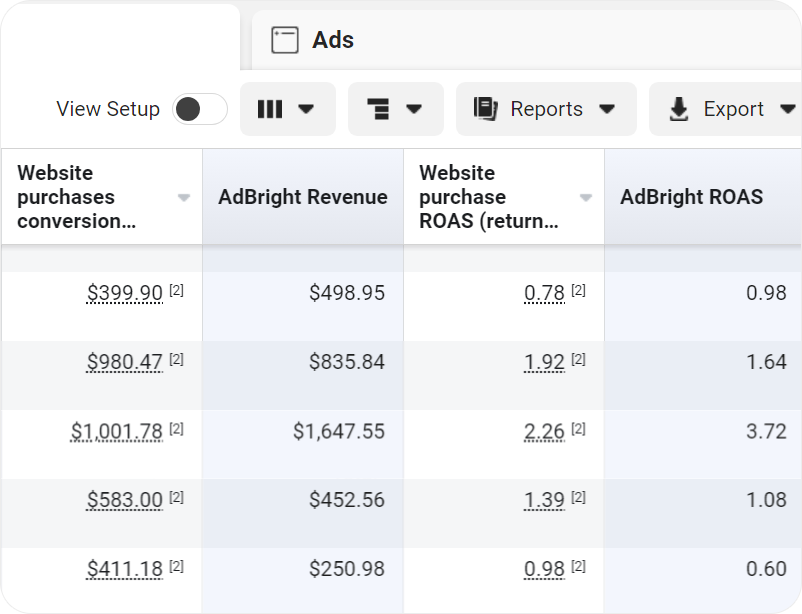Expand the Export dropdown menu

coord(789,108)
